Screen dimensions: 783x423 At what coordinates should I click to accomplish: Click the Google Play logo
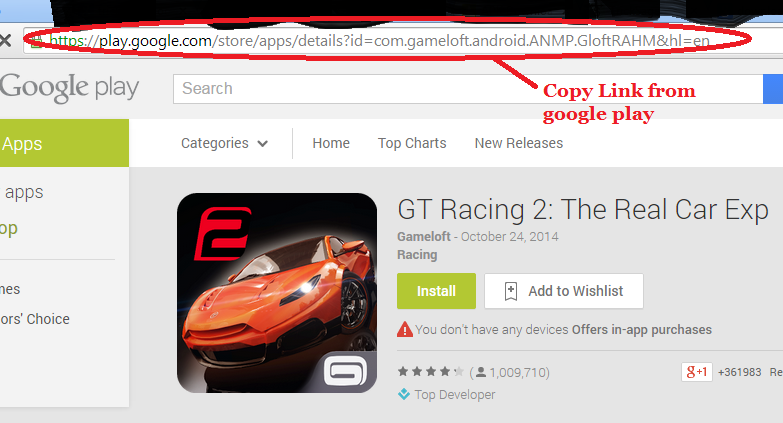[x=69, y=88]
